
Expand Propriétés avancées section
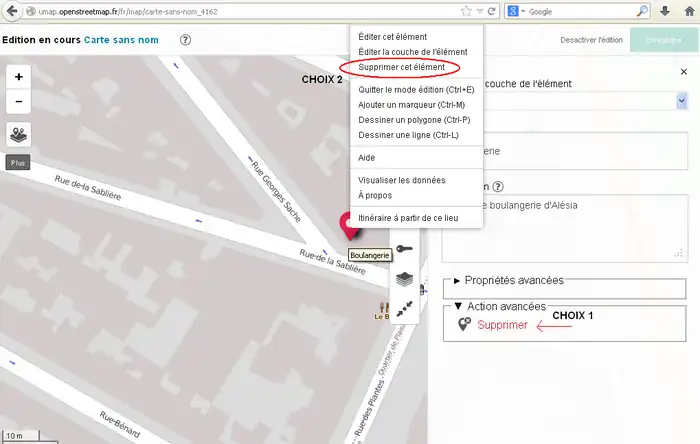point(514,281)
